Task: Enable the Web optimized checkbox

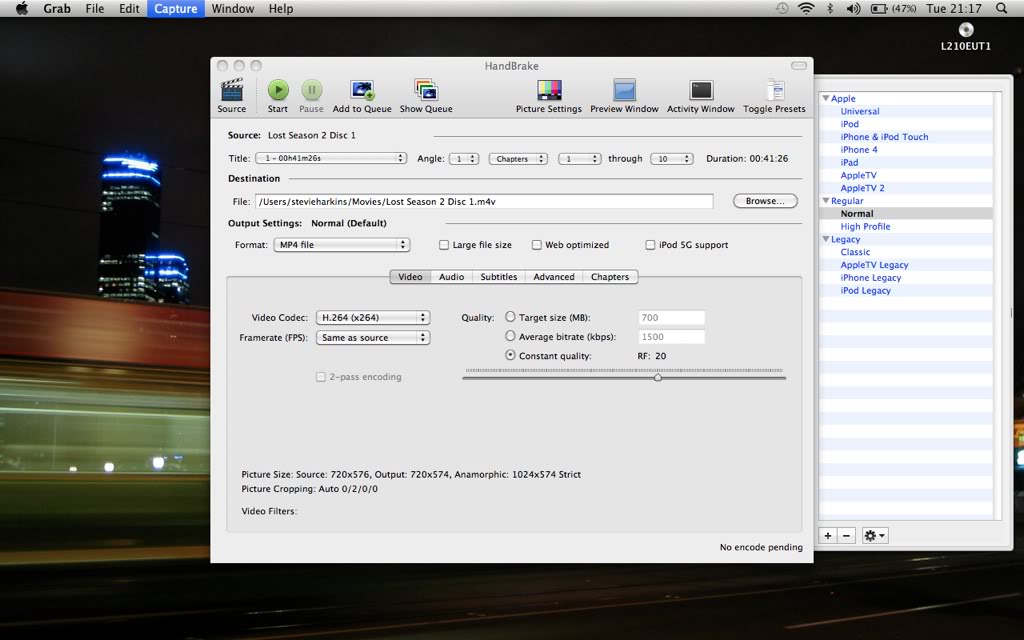Action: point(537,245)
